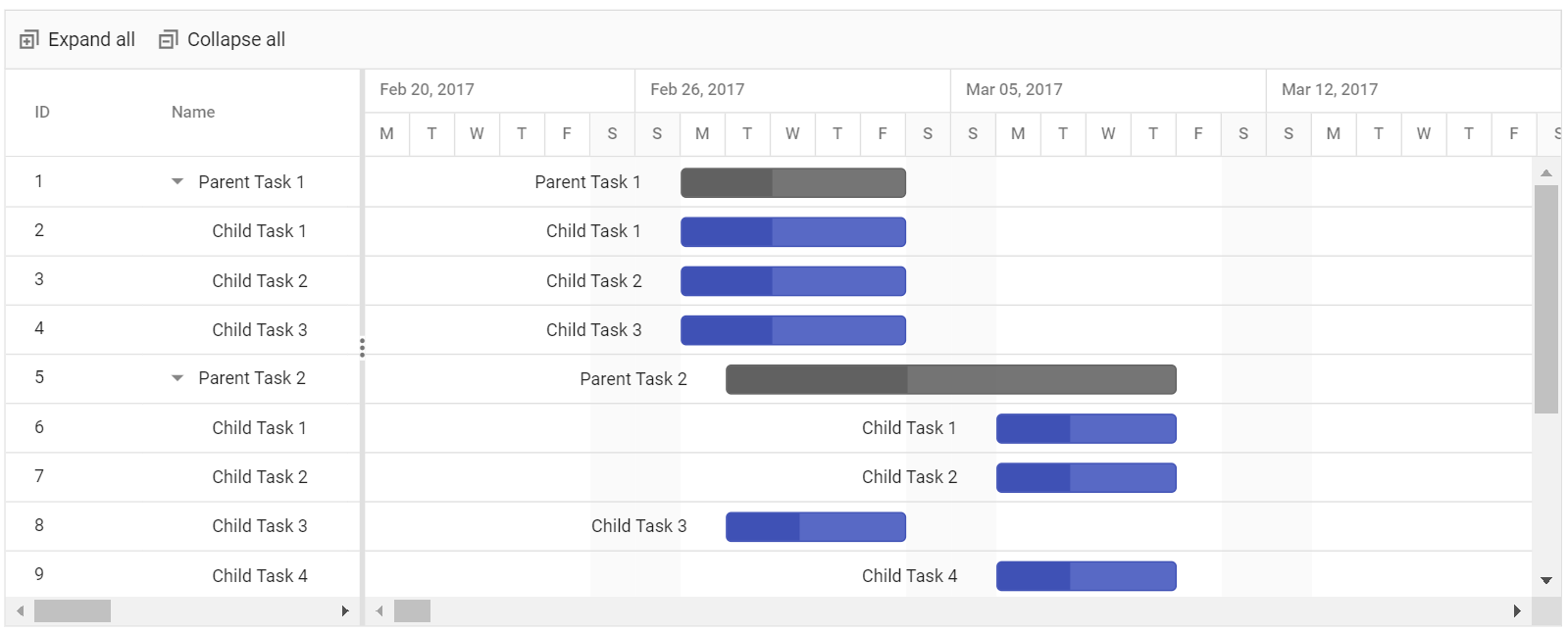Click Parent Task 2 gray taskbar
1568x633 pixels.
coord(951,379)
